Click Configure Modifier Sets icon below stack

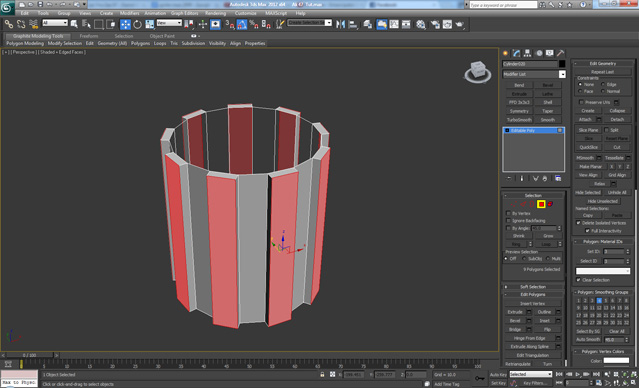pyautogui.click(x=558, y=179)
